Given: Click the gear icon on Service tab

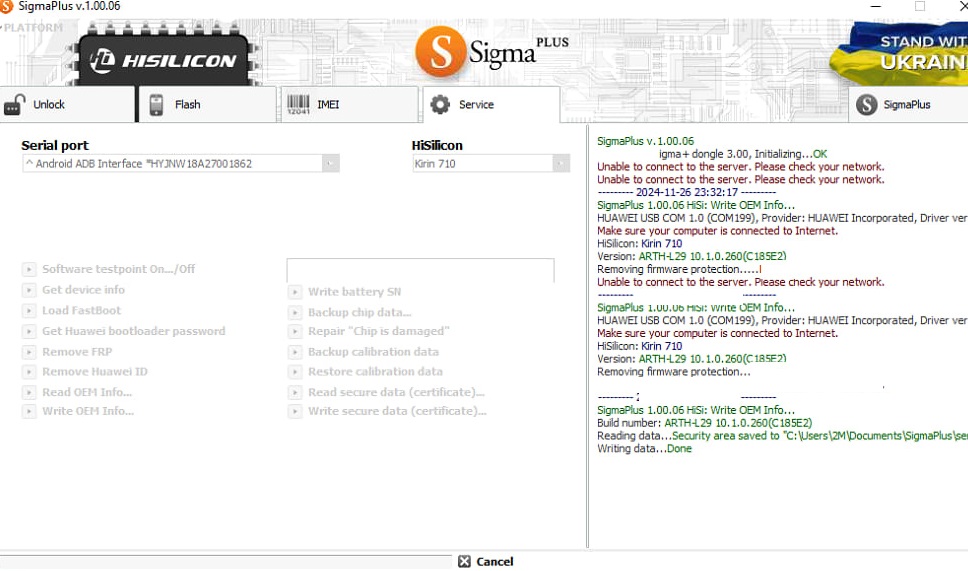Looking at the screenshot, I should (440, 104).
